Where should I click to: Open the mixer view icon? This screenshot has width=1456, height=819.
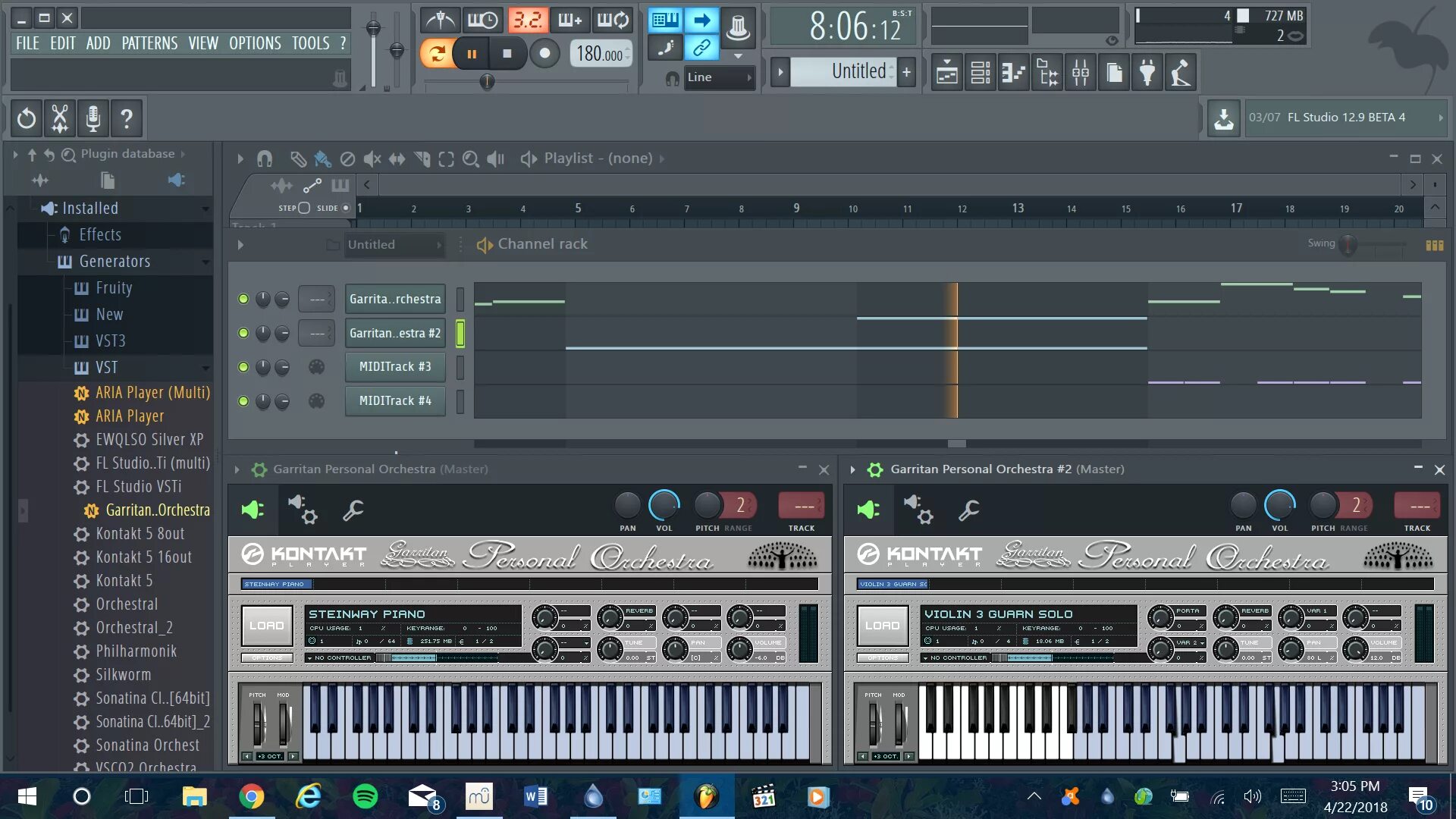point(1081,73)
